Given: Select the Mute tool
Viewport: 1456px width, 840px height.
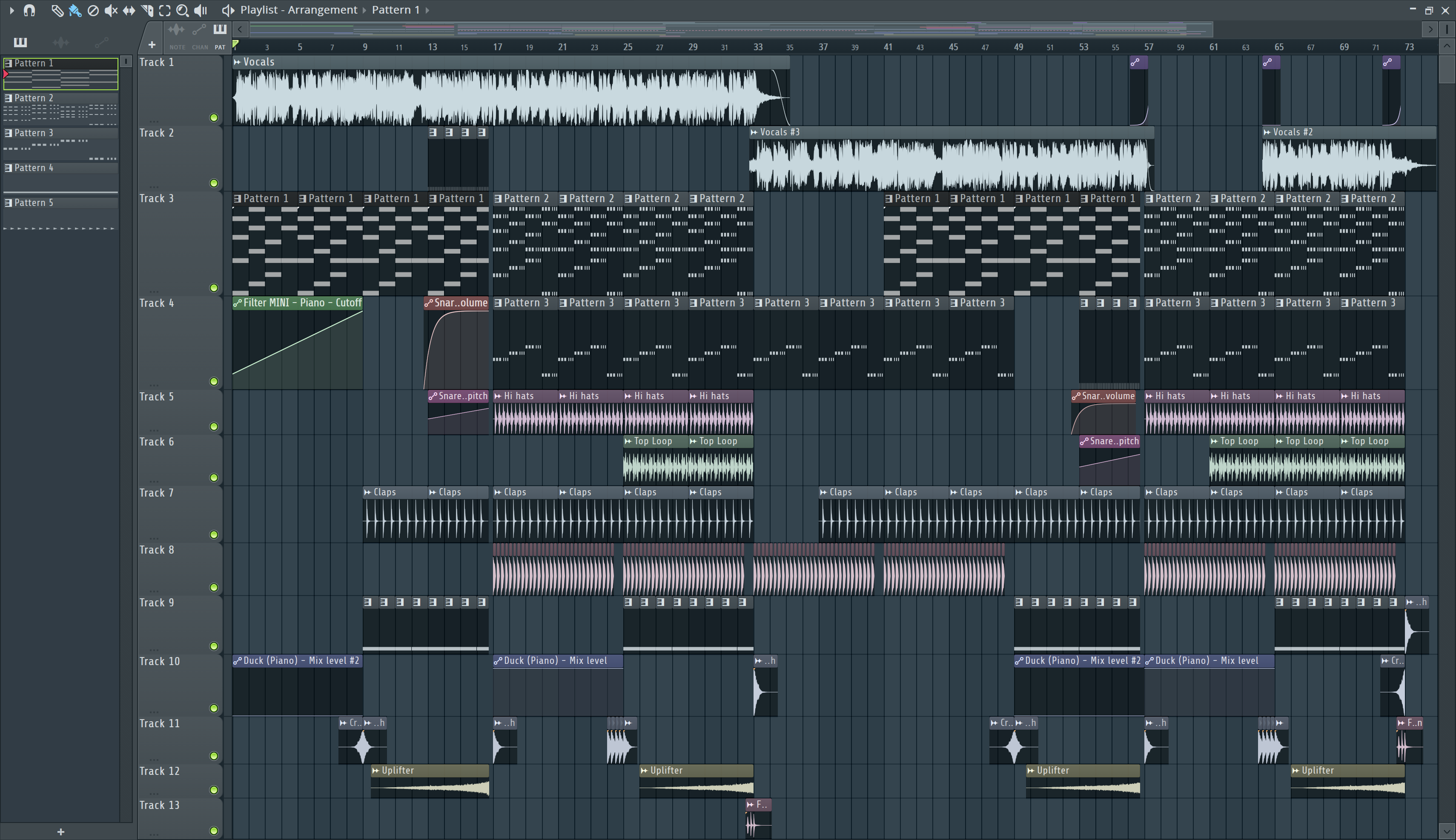Looking at the screenshot, I should point(111,10).
